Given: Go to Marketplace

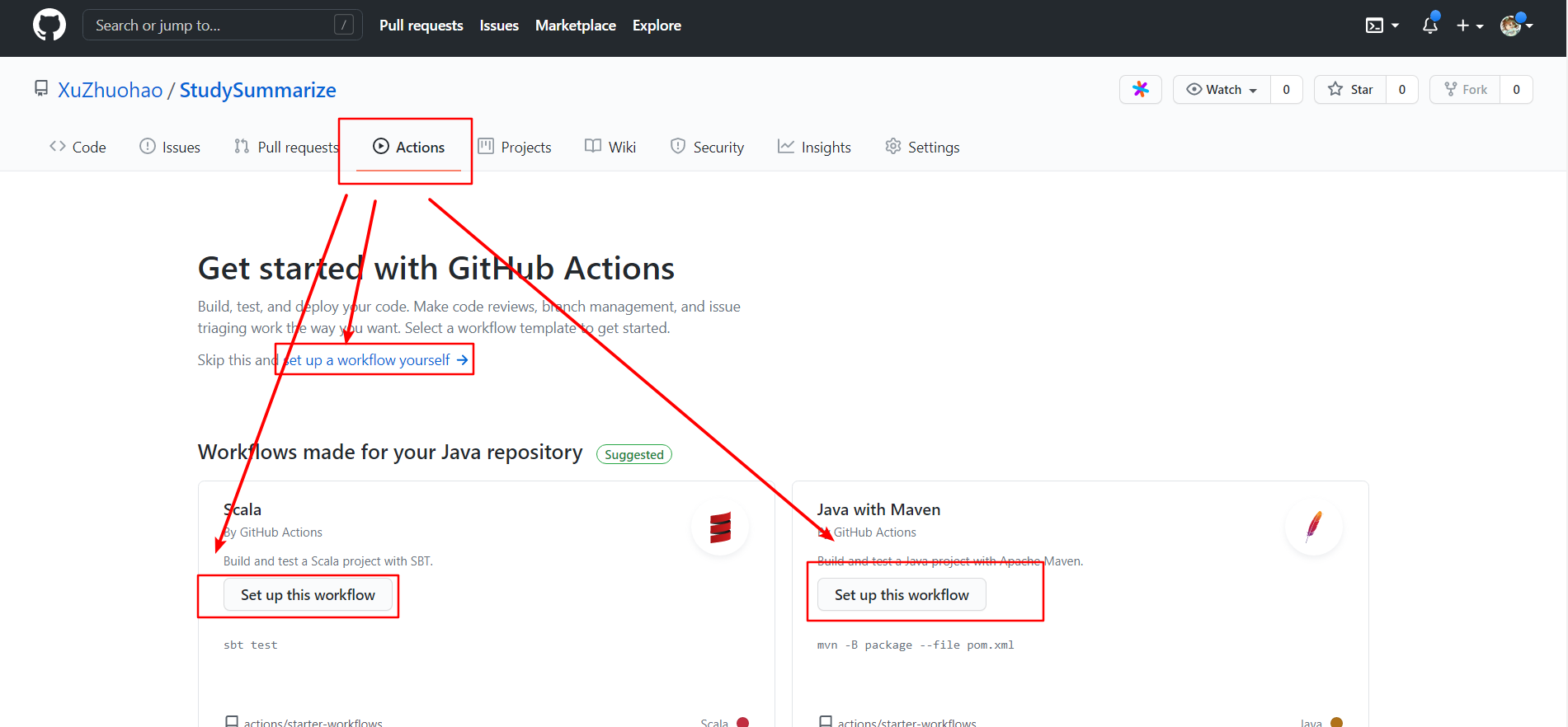Looking at the screenshot, I should coord(576,26).
